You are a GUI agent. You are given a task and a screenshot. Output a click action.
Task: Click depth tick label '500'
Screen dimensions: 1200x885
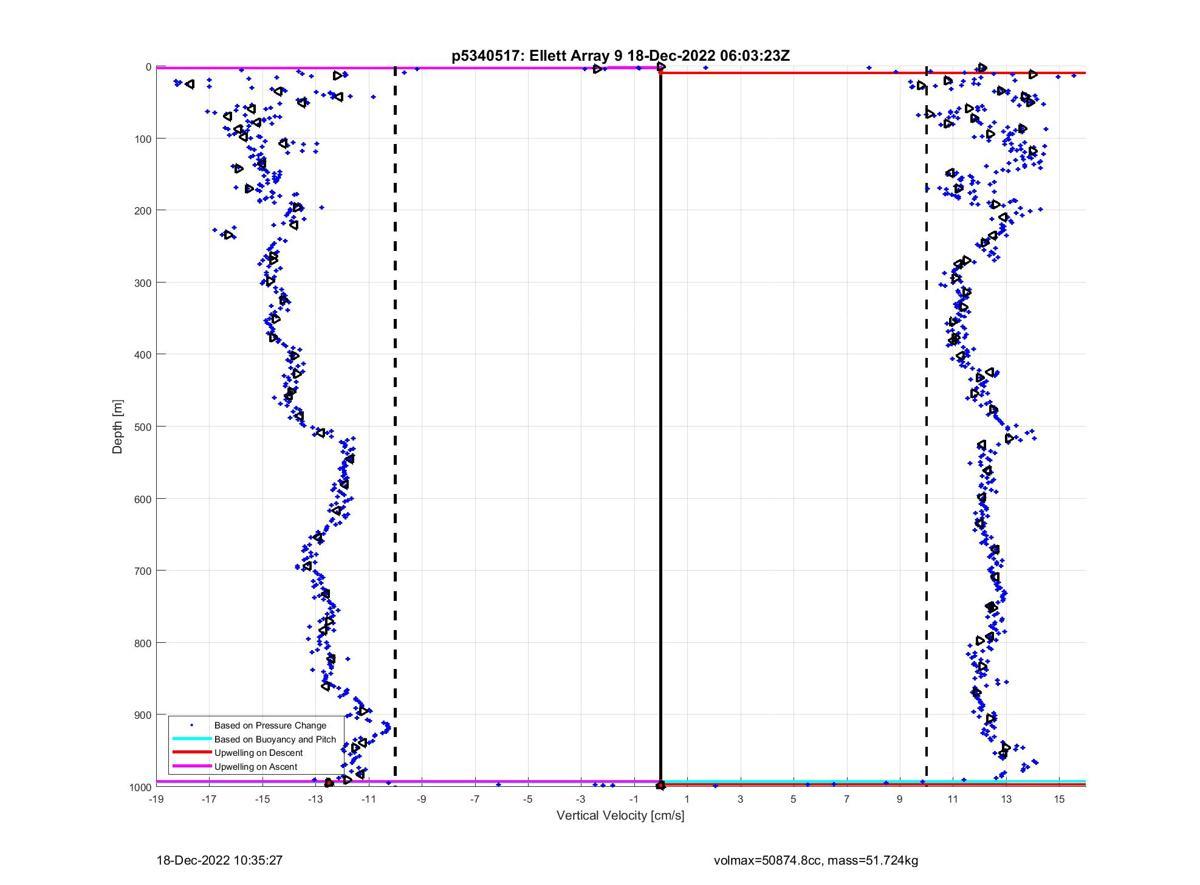tap(142, 427)
